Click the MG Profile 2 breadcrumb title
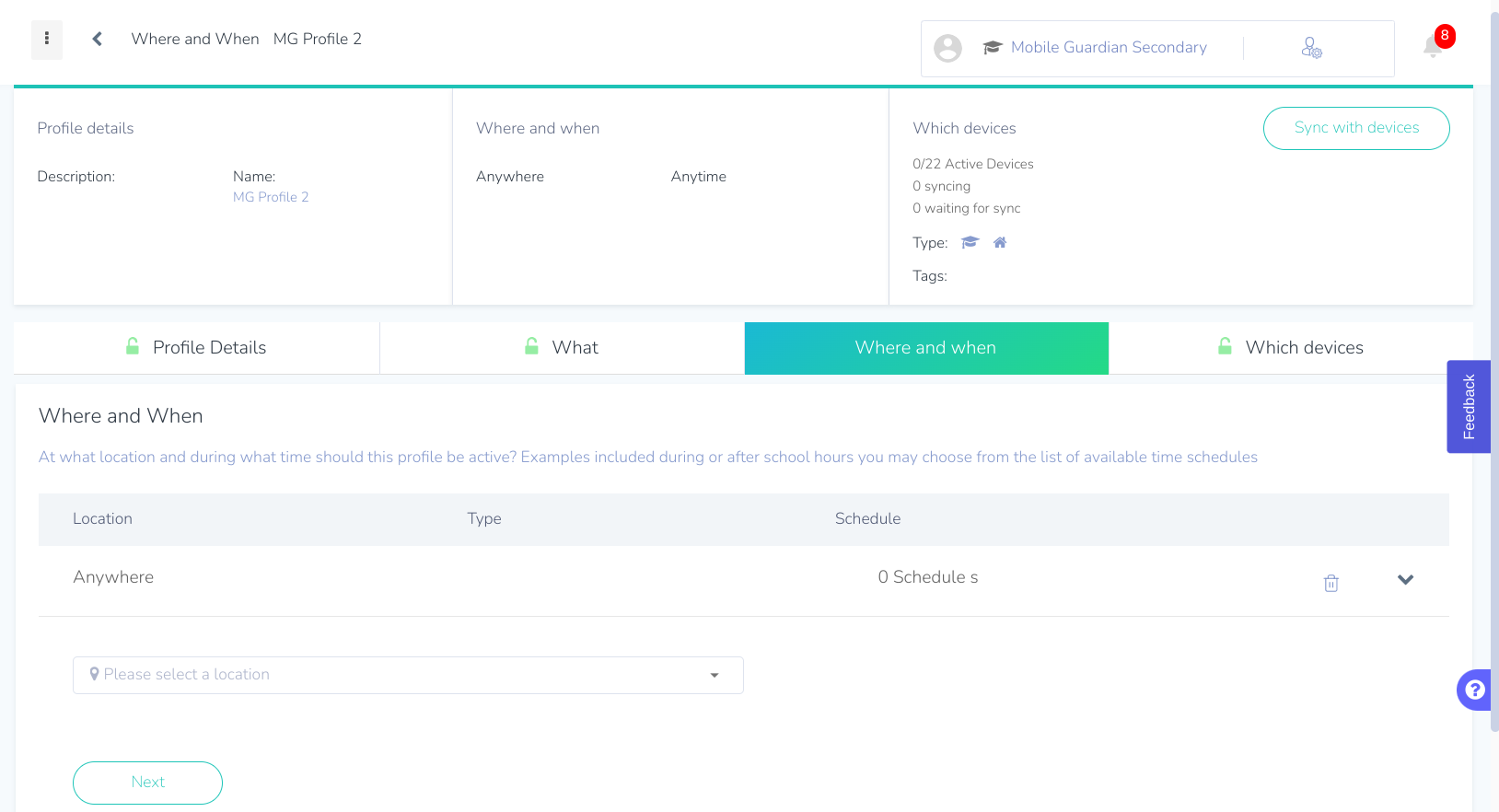1499x812 pixels. 318,39
